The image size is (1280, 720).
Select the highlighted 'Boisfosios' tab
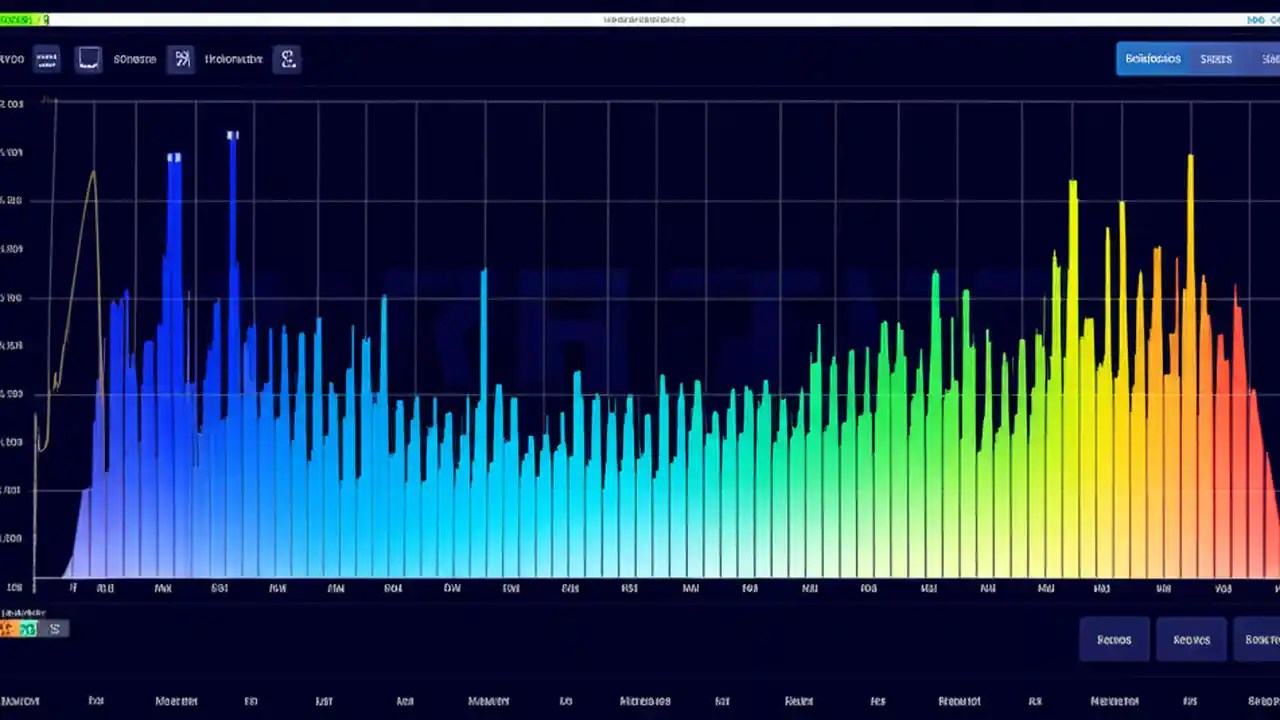(x=1153, y=58)
